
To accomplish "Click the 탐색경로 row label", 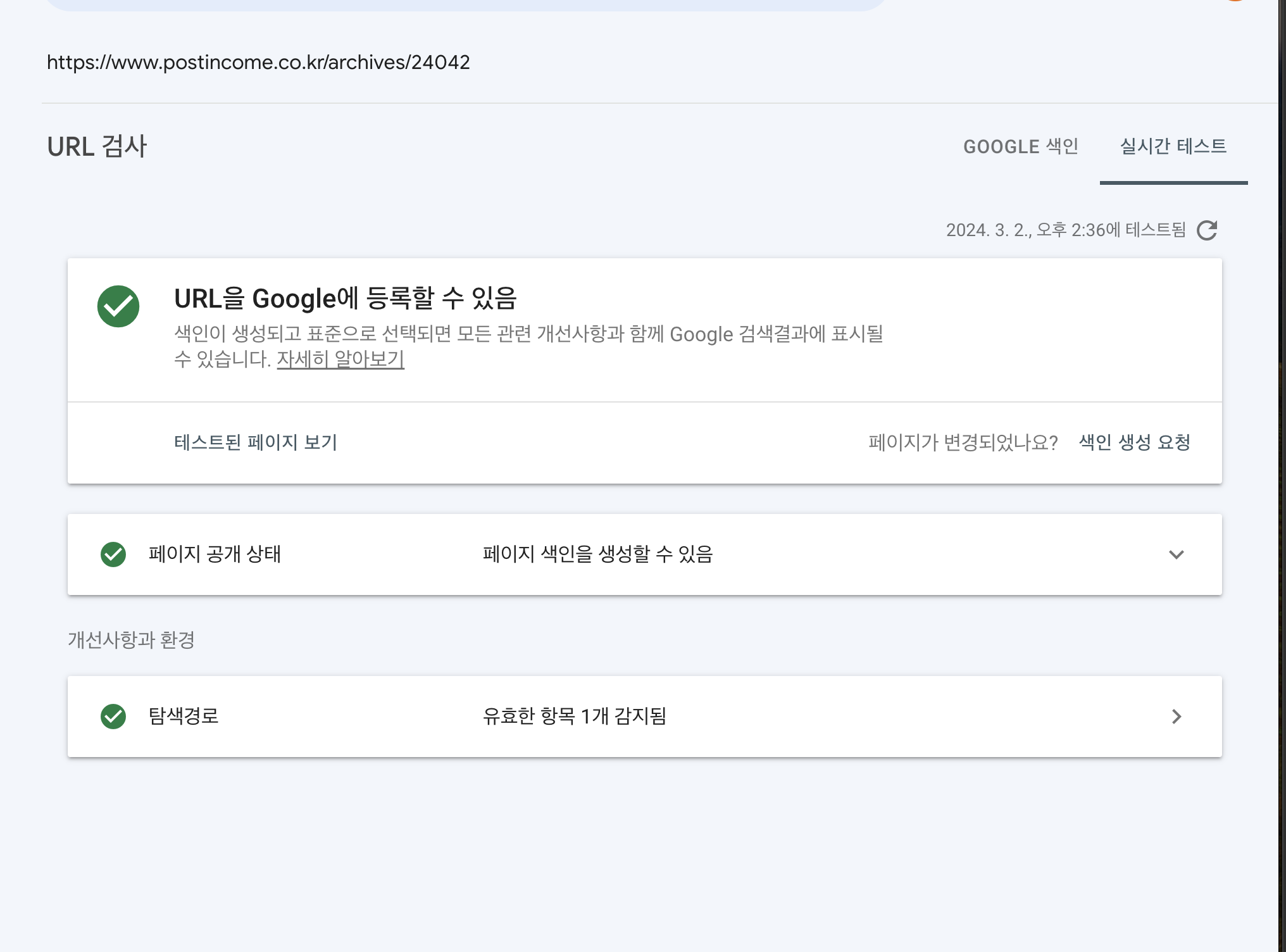I will (x=184, y=716).
